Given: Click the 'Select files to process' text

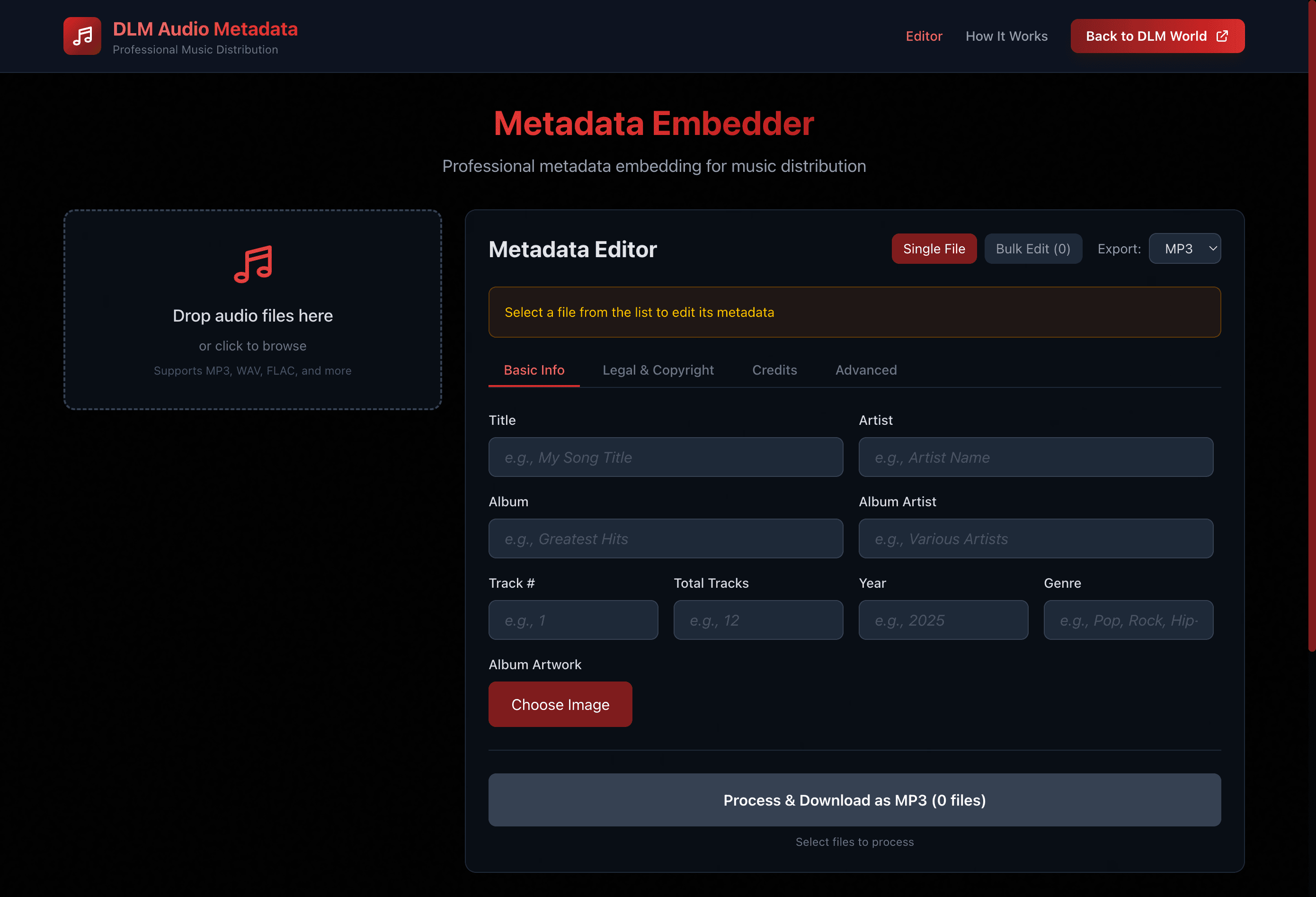Looking at the screenshot, I should point(854,842).
